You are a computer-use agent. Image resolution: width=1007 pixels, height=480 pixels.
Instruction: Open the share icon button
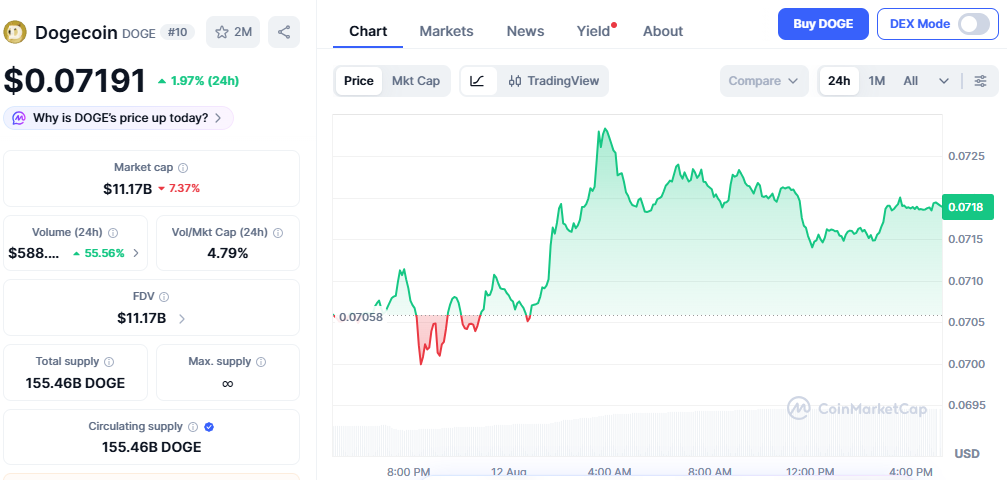284,32
